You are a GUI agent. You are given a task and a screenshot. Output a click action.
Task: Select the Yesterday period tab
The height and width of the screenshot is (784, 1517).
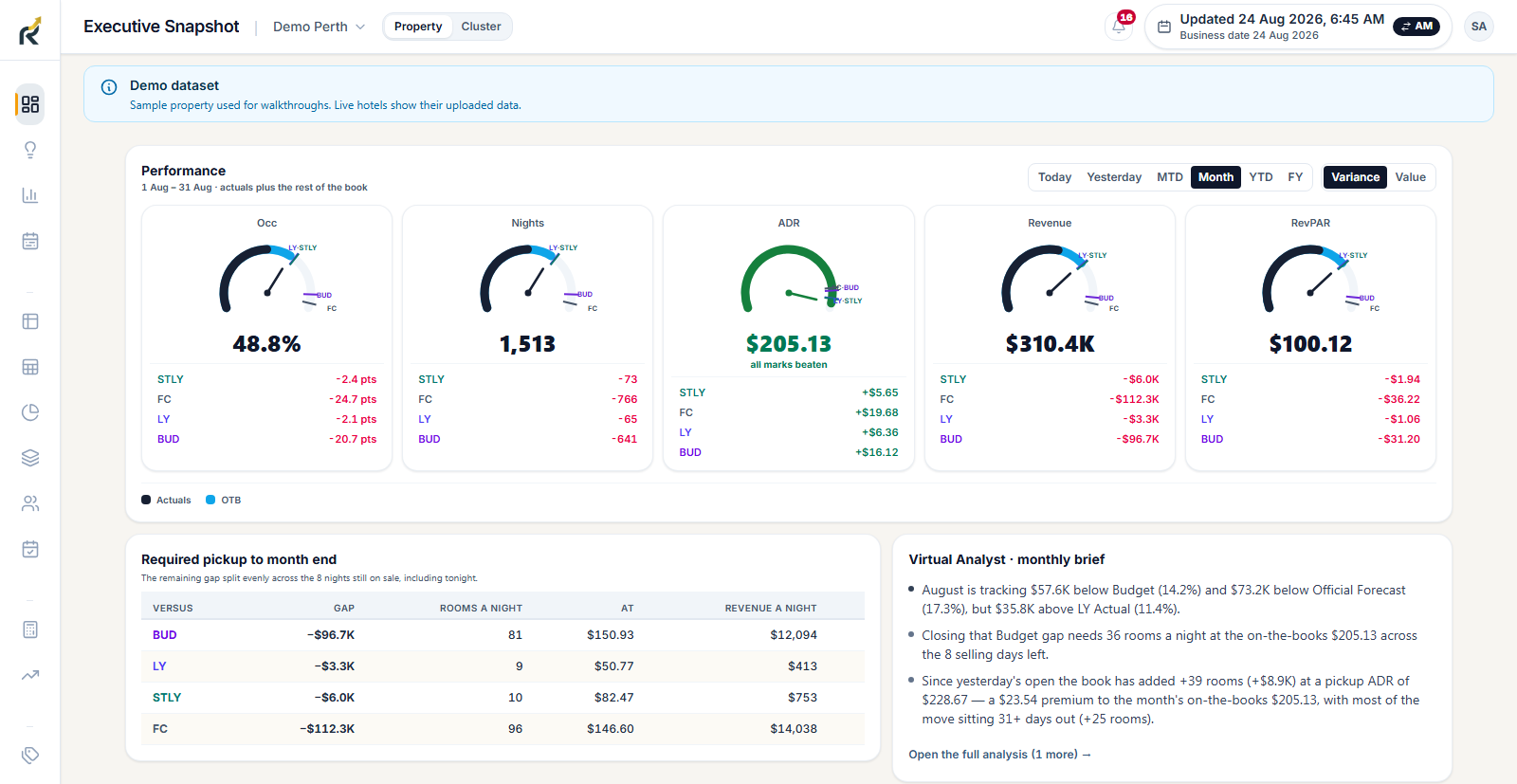[x=1114, y=177]
